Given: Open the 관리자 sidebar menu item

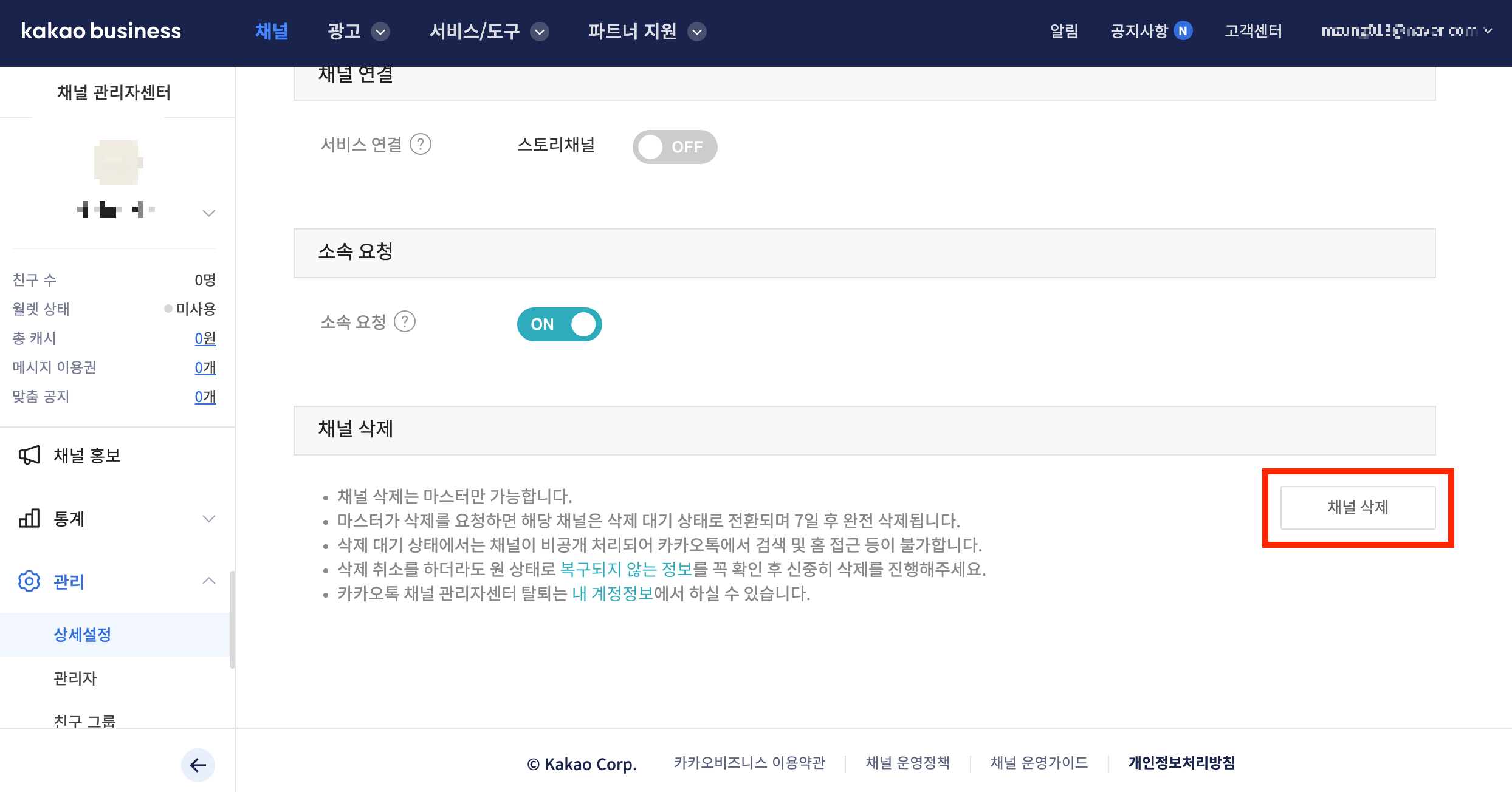Looking at the screenshot, I should pos(75,678).
